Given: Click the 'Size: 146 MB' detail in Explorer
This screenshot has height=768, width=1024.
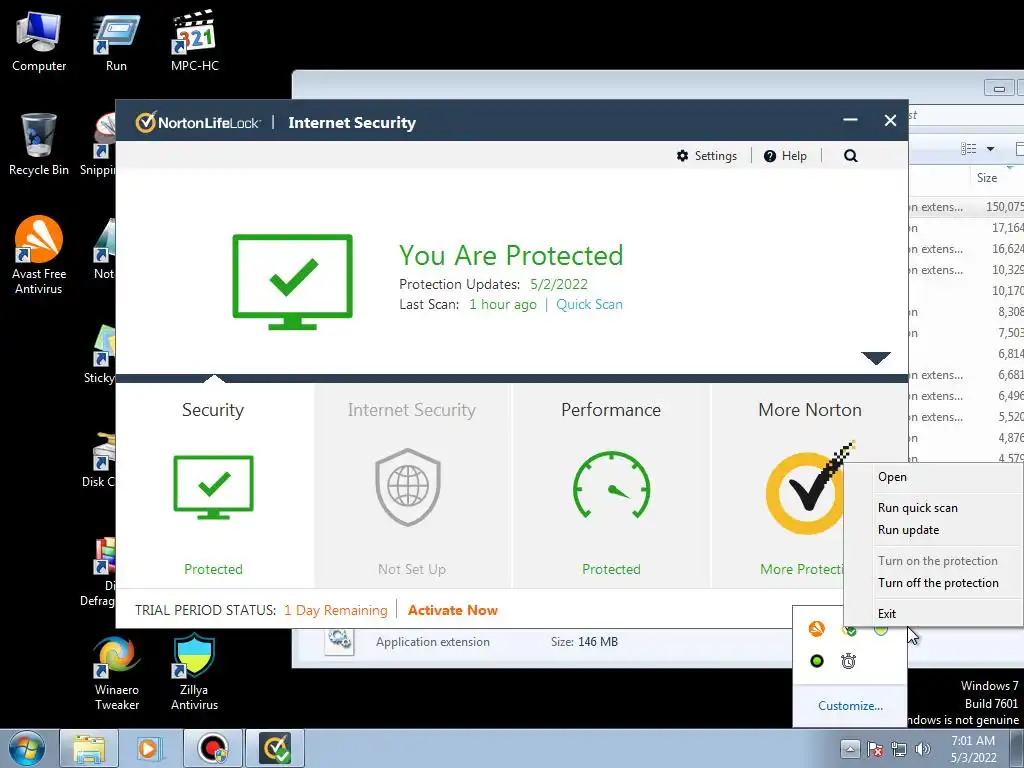Looking at the screenshot, I should 584,642.
